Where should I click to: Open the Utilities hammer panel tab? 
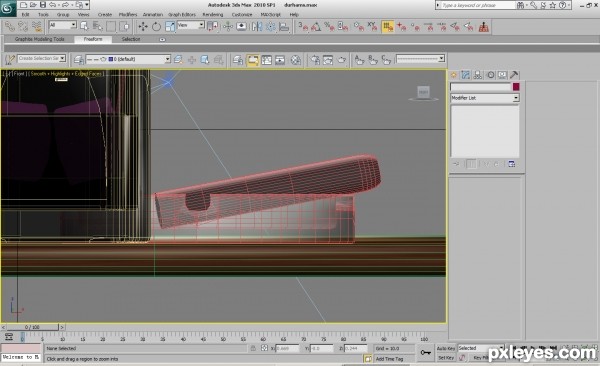pyautogui.click(x=514, y=75)
